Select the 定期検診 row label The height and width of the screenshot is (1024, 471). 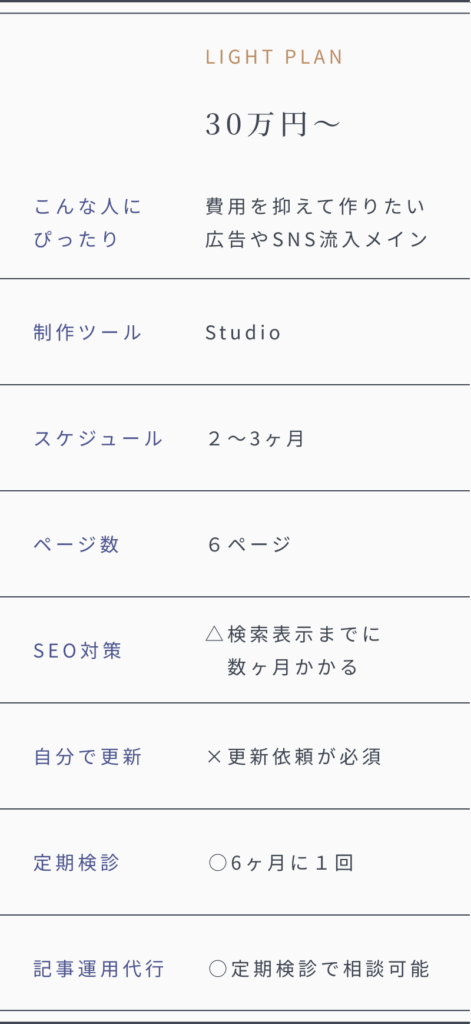(76, 863)
